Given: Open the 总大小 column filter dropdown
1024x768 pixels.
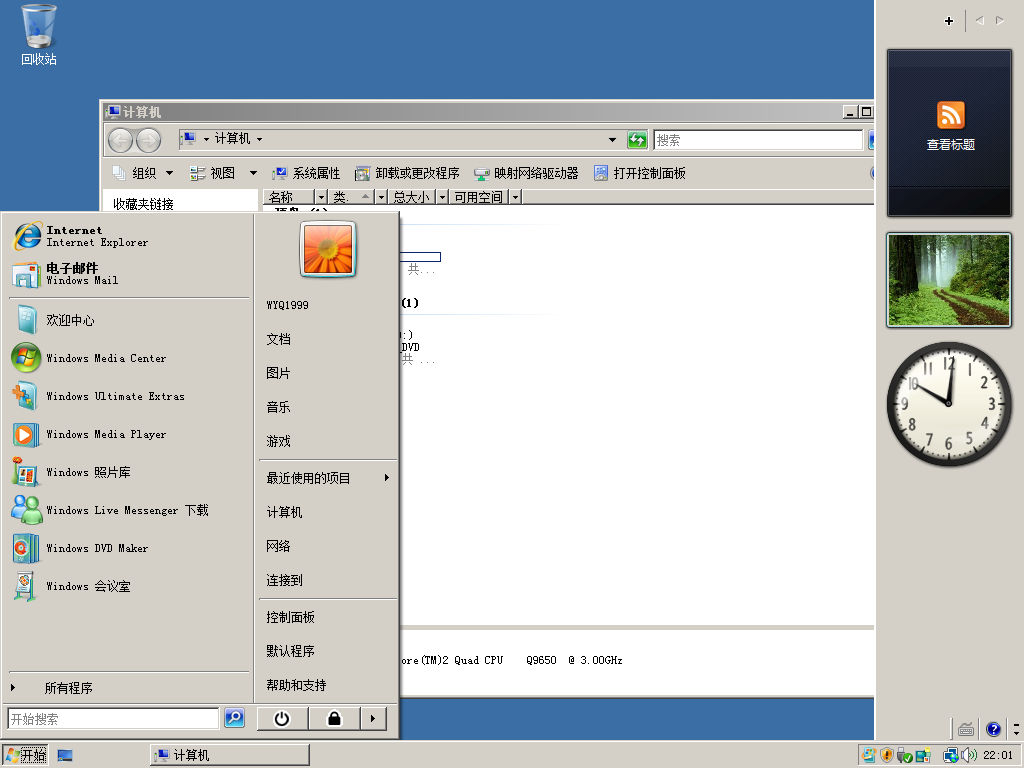Looking at the screenshot, I should click(442, 197).
